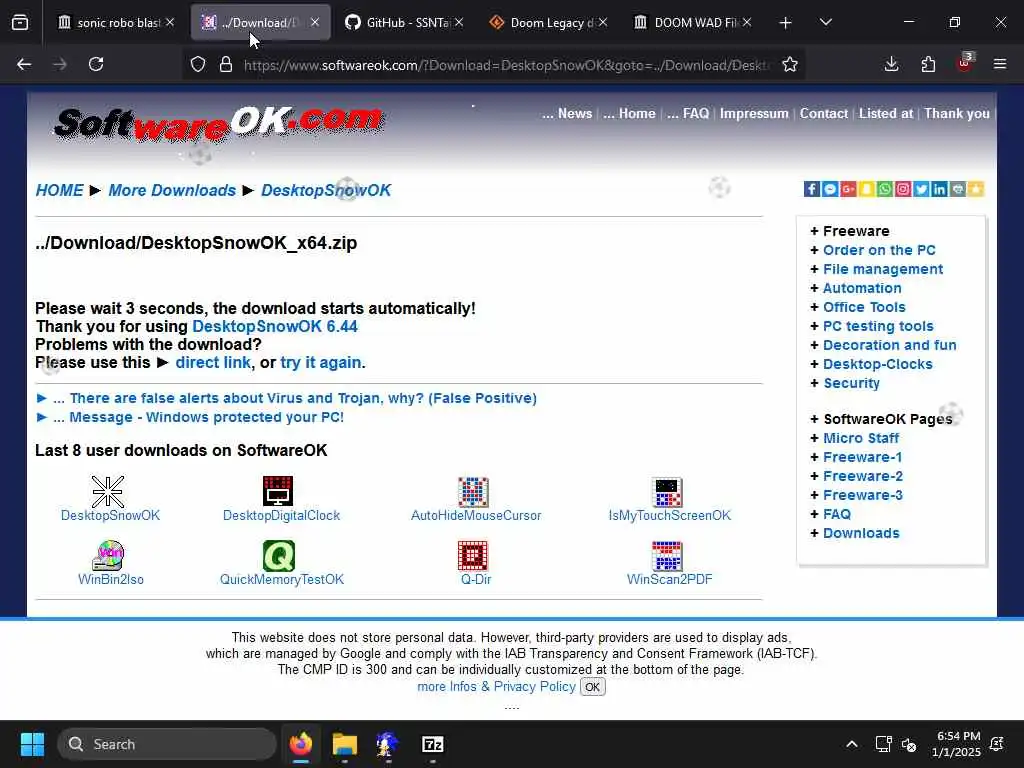Open Firefox application hamburger menu
The height and width of the screenshot is (768, 1024).
(x=1000, y=64)
